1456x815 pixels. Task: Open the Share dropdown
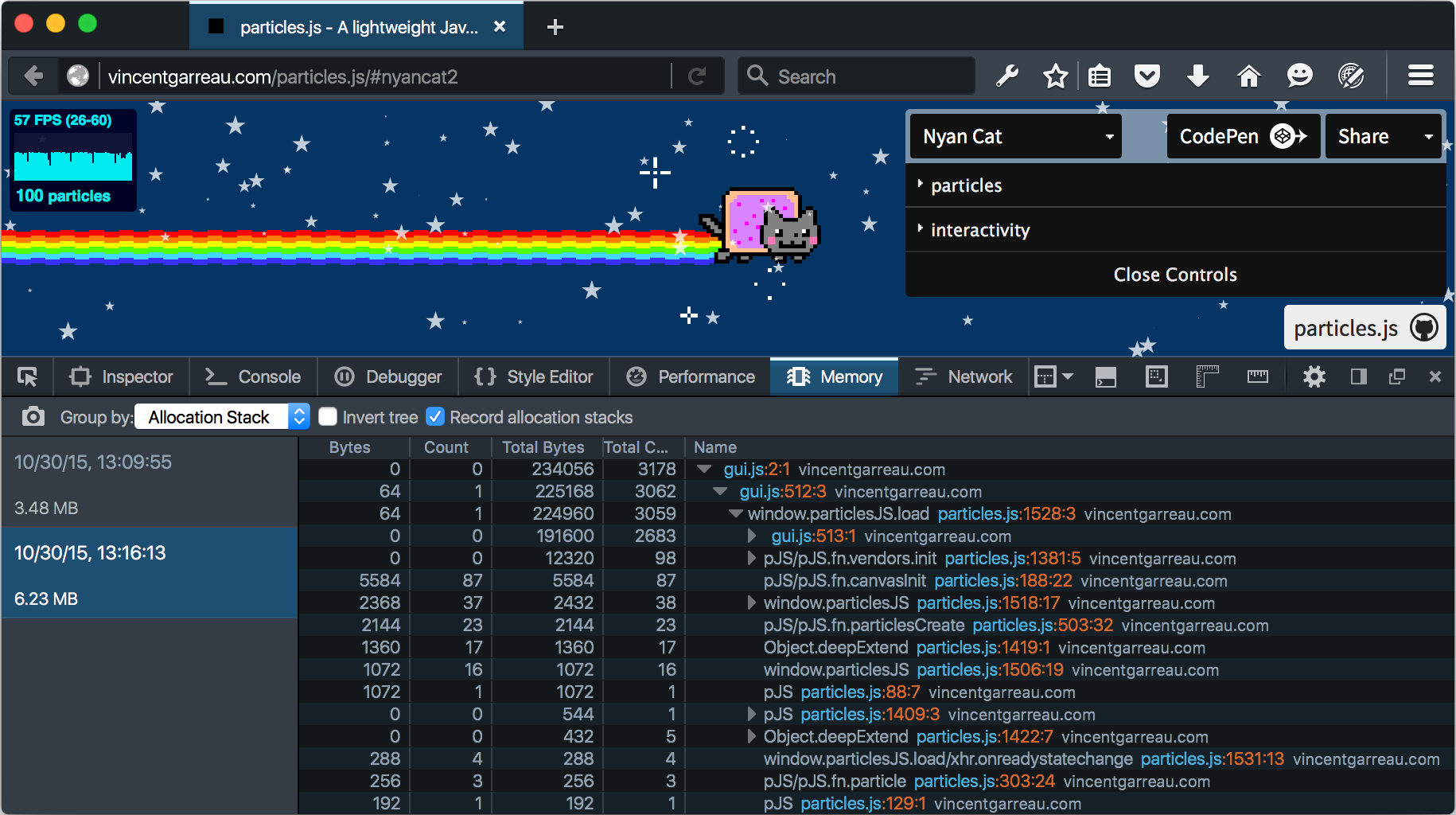point(1384,136)
